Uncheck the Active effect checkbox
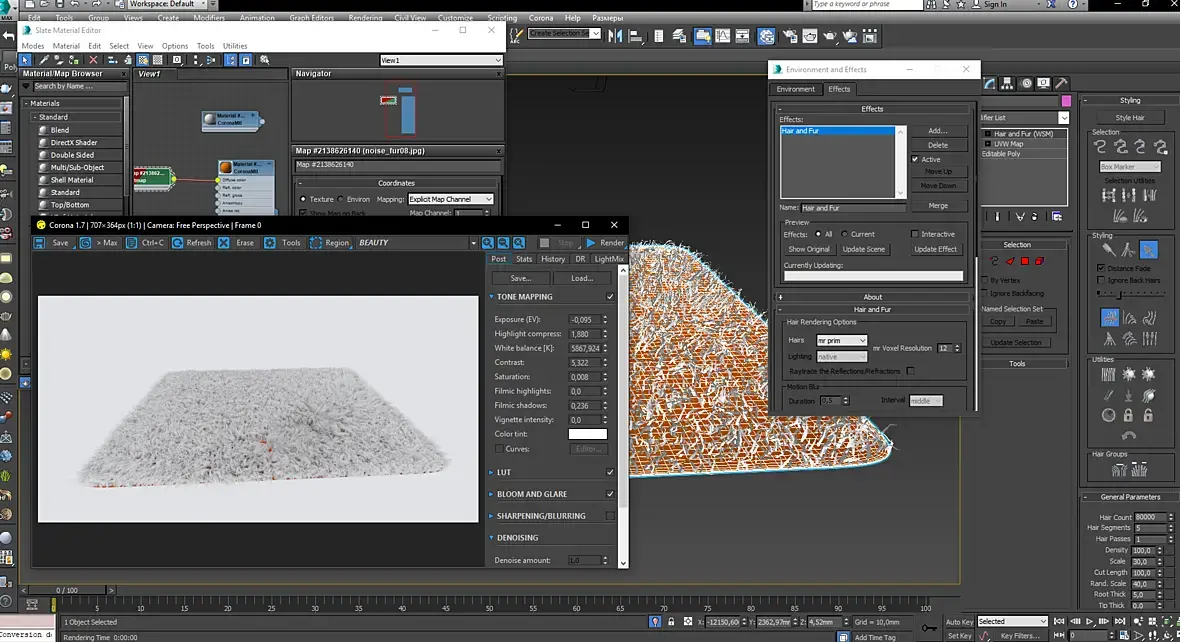1180x642 pixels. tap(915, 159)
